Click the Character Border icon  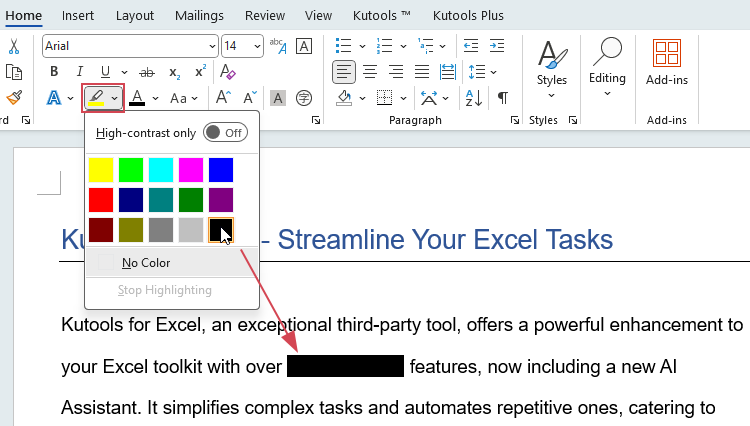click(304, 46)
